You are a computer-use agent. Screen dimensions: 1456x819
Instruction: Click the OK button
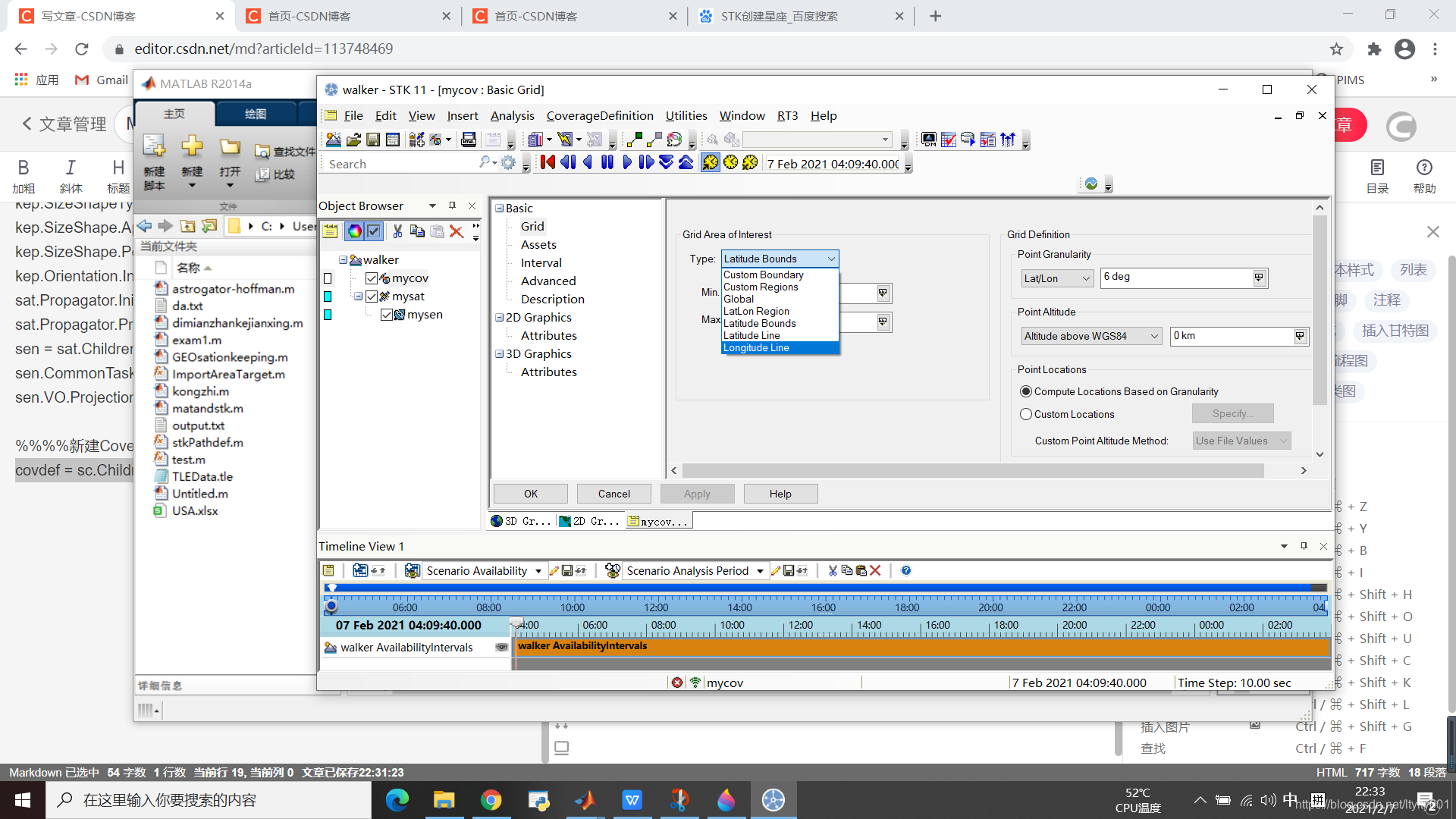click(x=531, y=494)
